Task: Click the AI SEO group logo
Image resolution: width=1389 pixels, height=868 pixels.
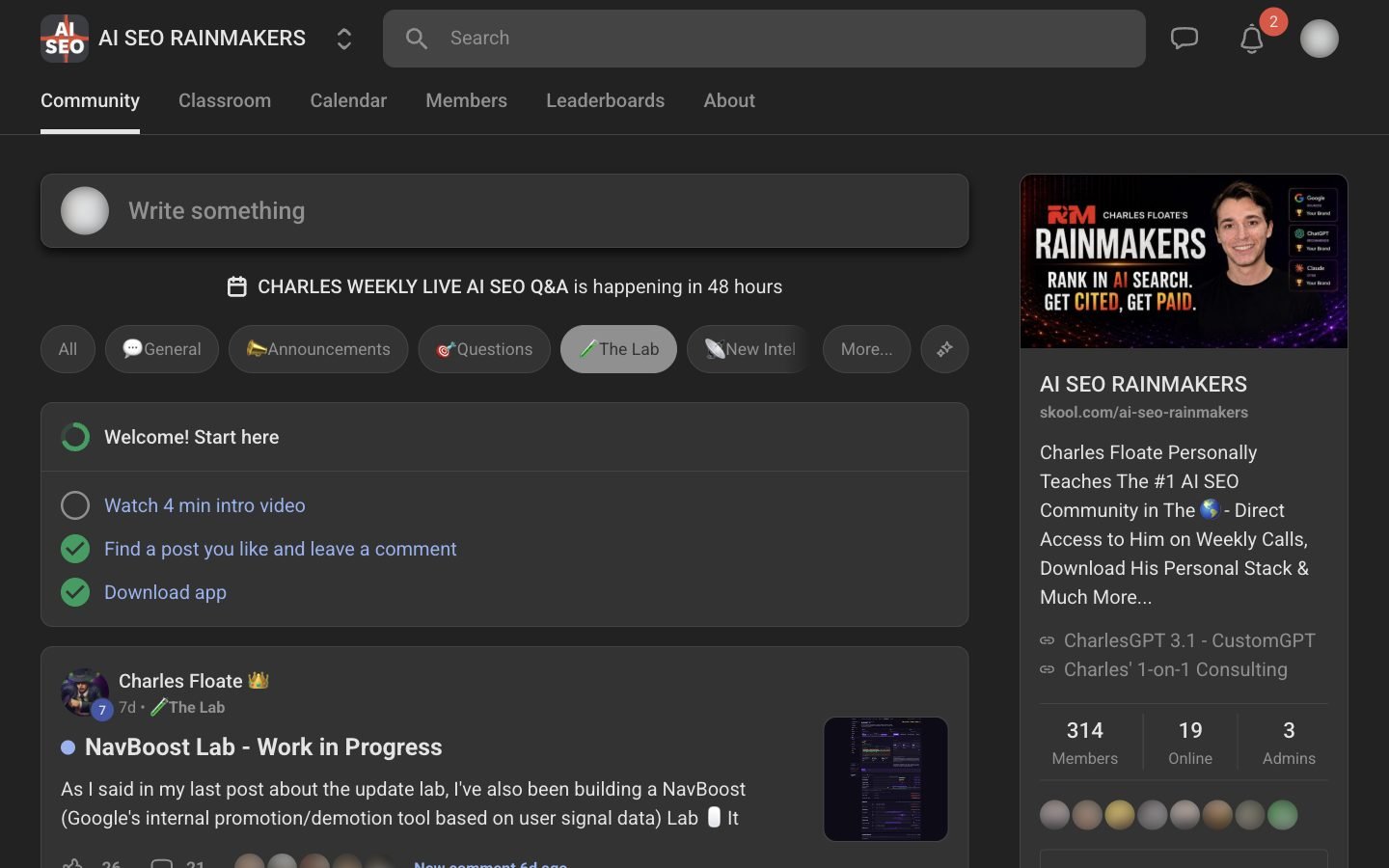Action: click(65, 39)
